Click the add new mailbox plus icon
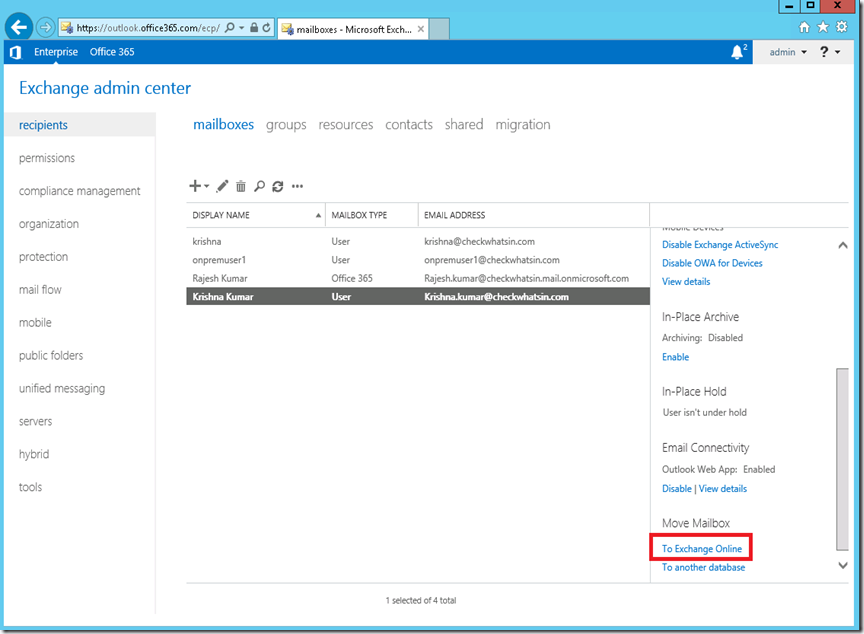 [x=195, y=186]
